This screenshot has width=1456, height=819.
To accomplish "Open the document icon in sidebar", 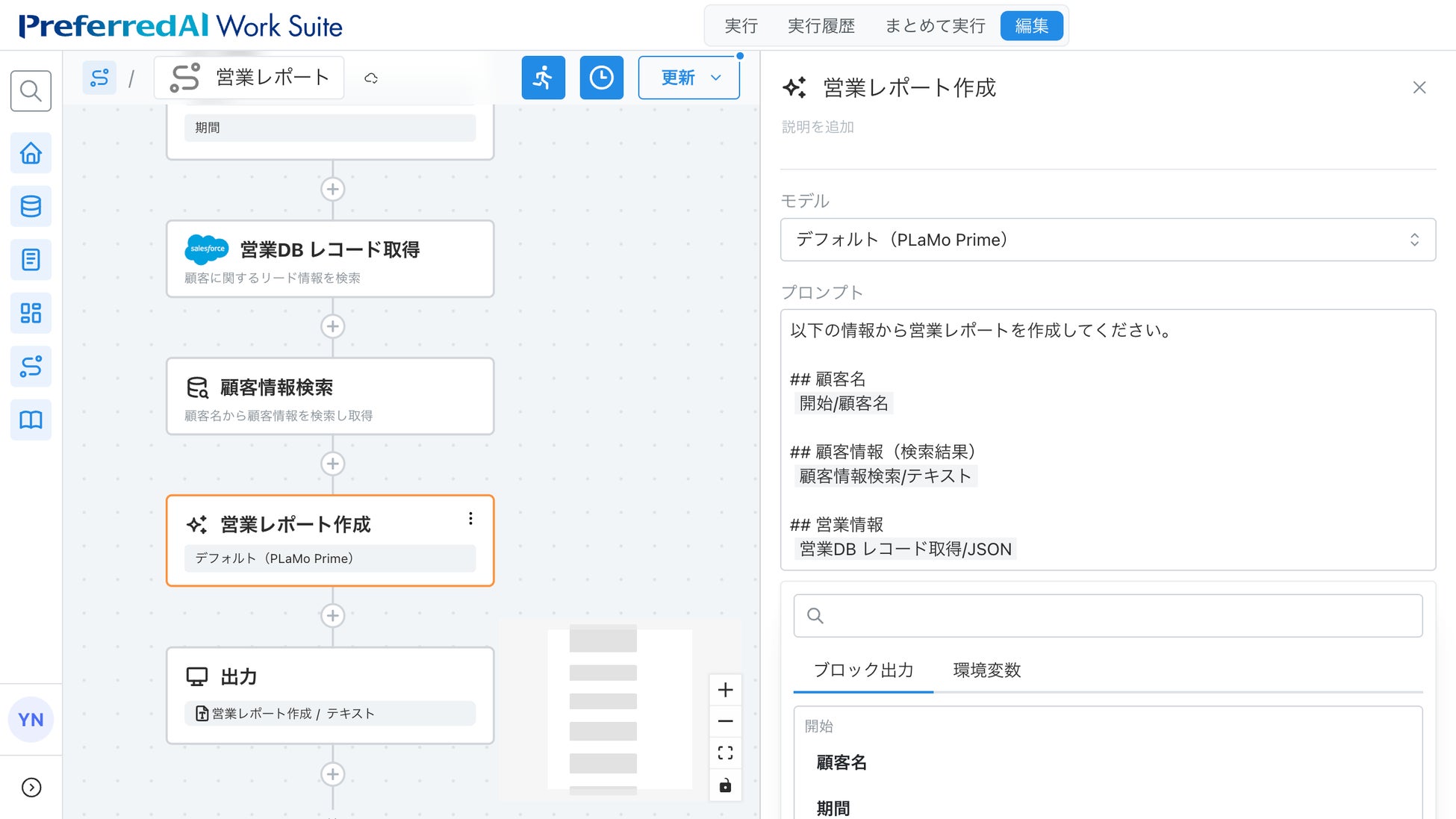I will tap(31, 260).
